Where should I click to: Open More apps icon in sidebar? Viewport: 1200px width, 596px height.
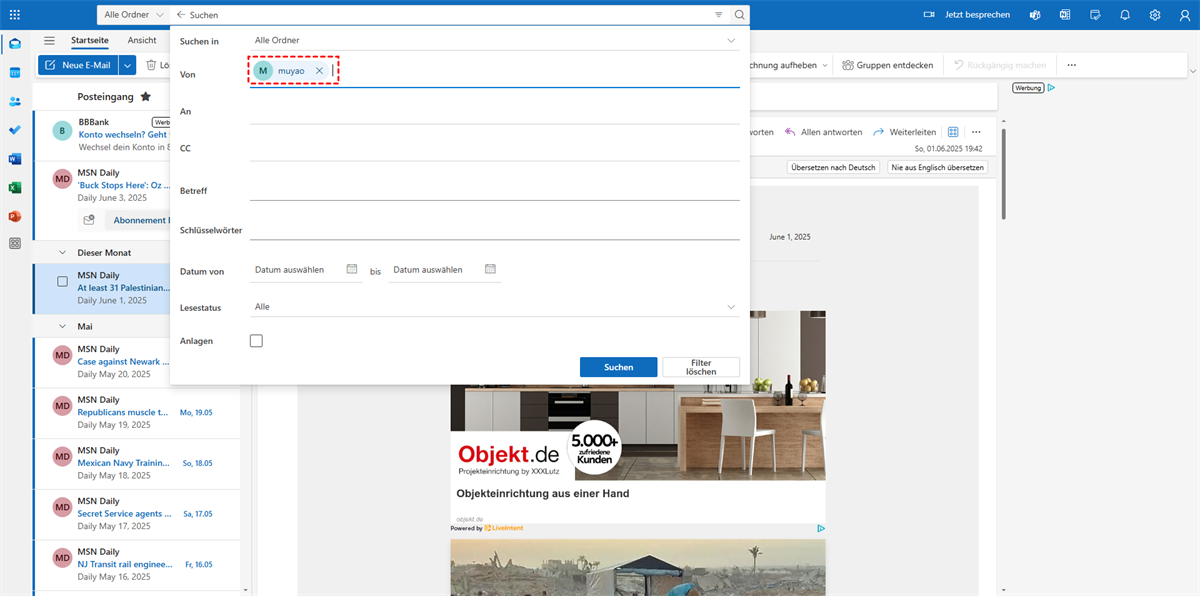(x=15, y=243)
